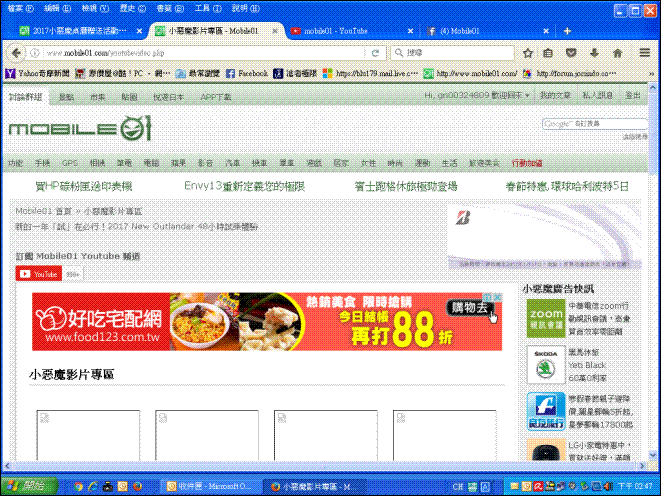Open the red 行動加值 category
Image resolution: width=661 pixels, height=496 pixels.
point(527,163)
